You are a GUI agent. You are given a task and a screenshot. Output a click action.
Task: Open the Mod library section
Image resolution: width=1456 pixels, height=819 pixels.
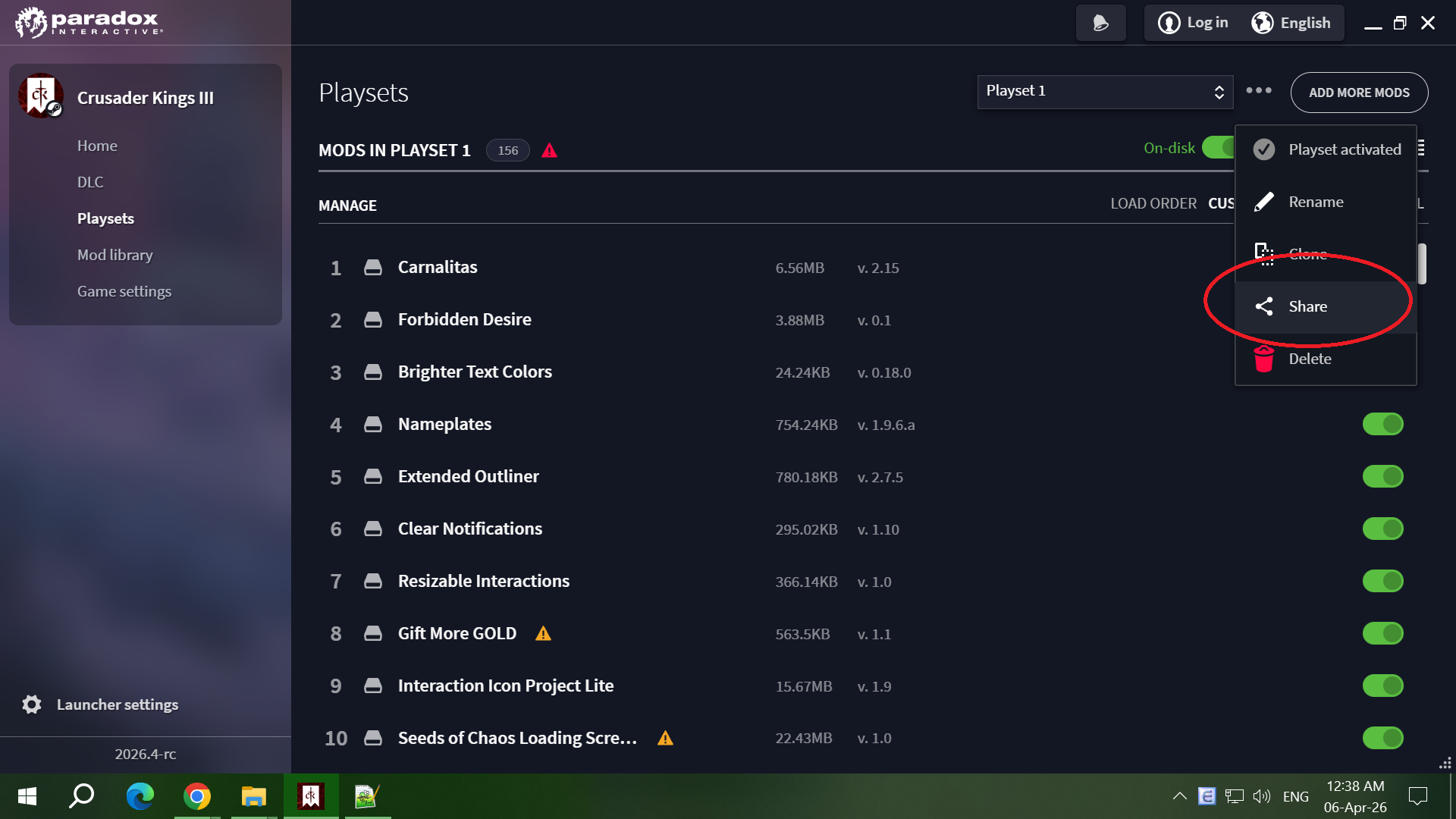tap(115, 255)
